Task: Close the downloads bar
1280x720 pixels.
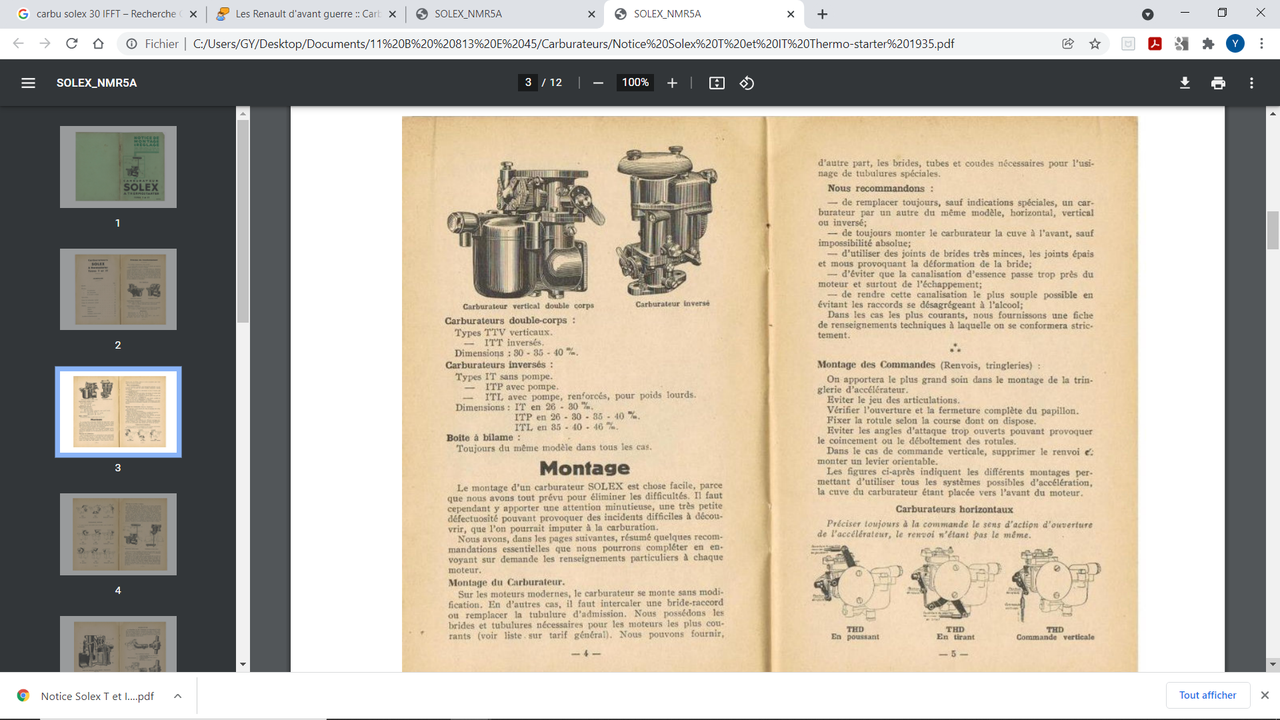Action: (1265, 695)
